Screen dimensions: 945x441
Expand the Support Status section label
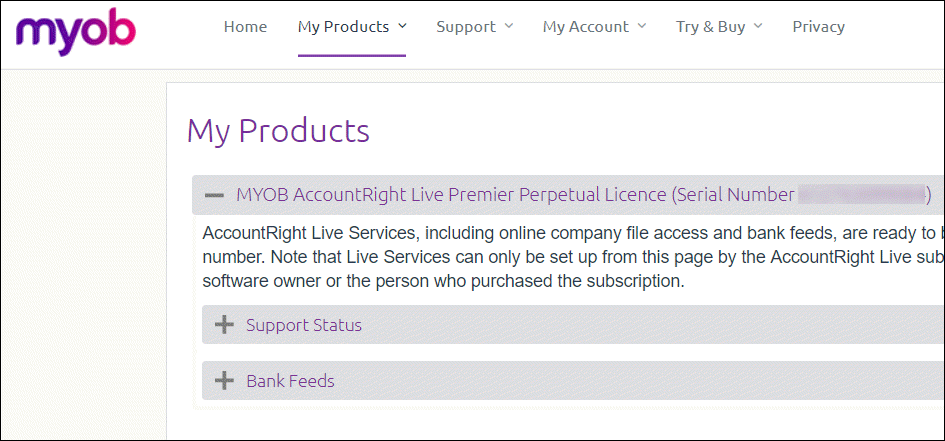pos(304,325)
